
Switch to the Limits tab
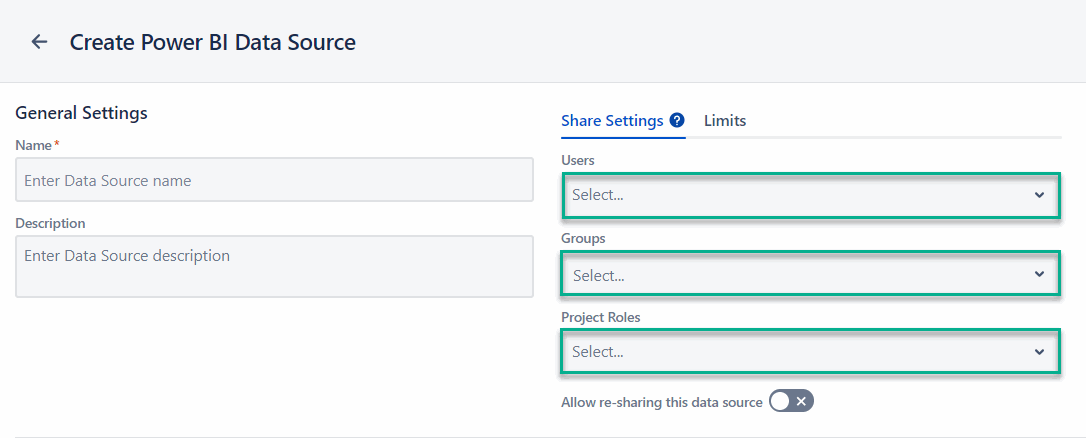725,120
